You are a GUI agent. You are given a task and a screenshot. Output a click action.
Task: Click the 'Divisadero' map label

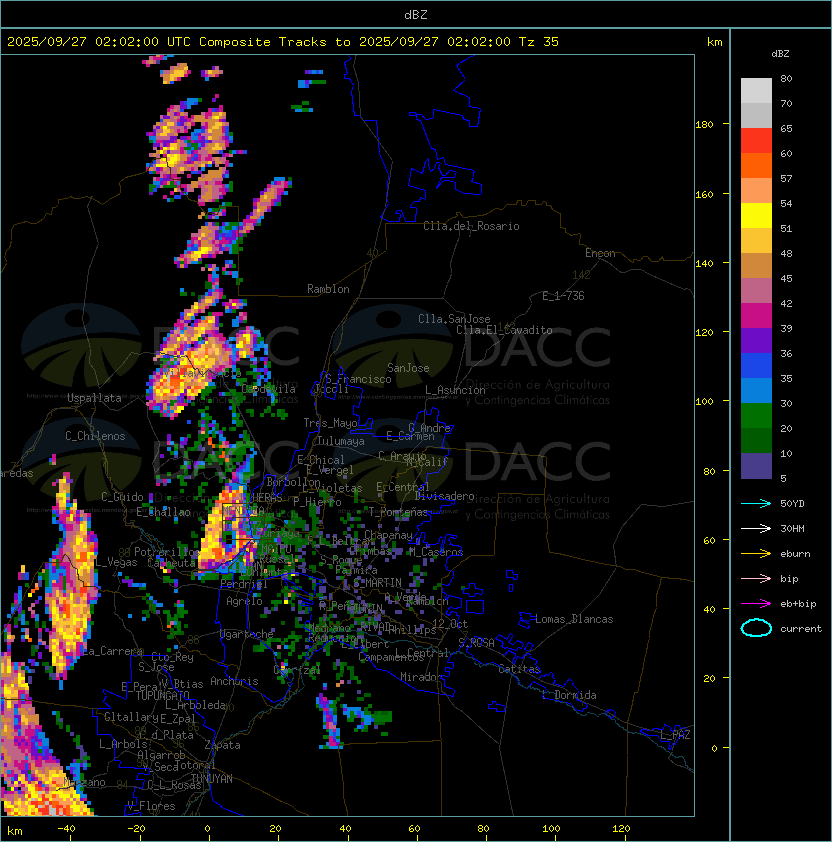(445, 496)
